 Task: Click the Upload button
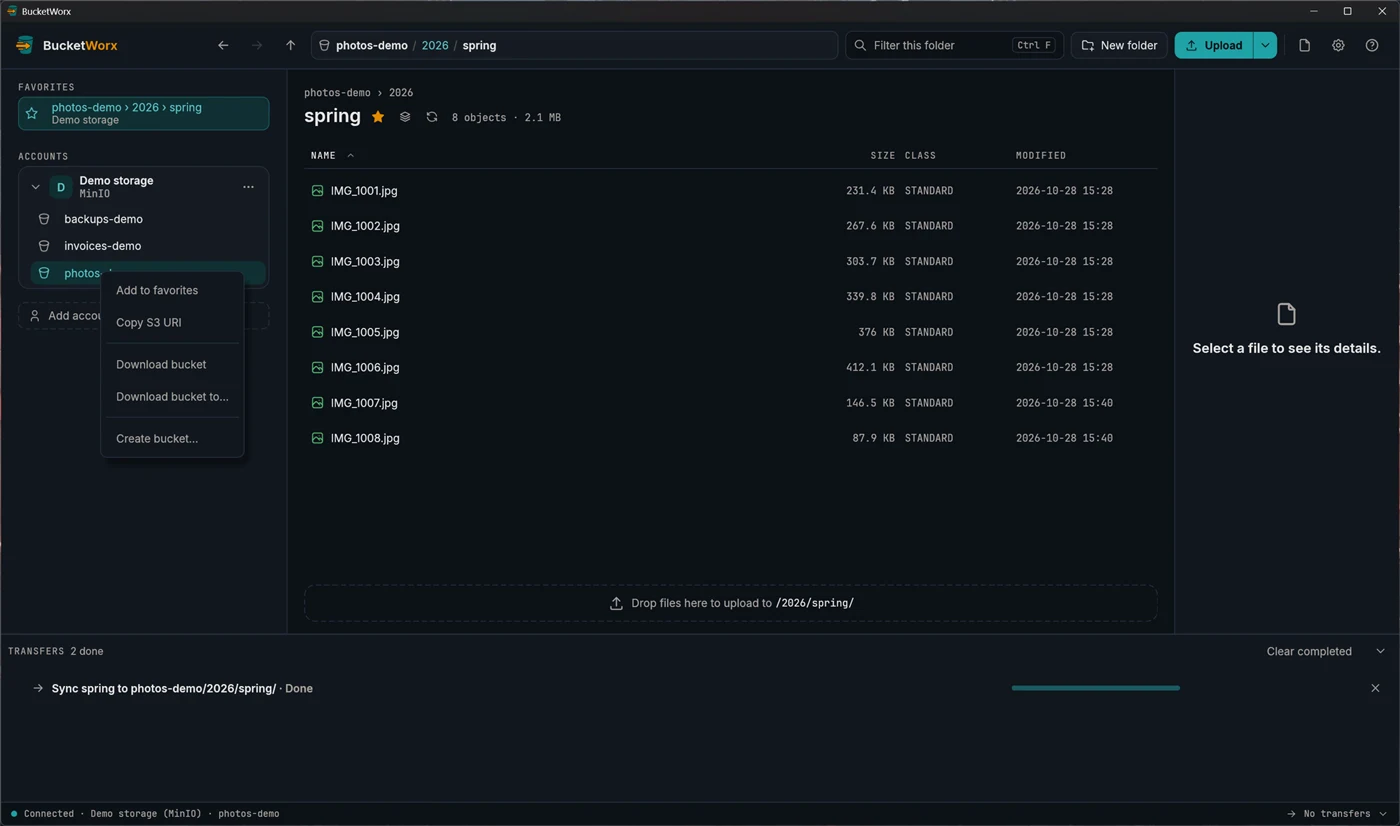click(x=1214, y=45)
